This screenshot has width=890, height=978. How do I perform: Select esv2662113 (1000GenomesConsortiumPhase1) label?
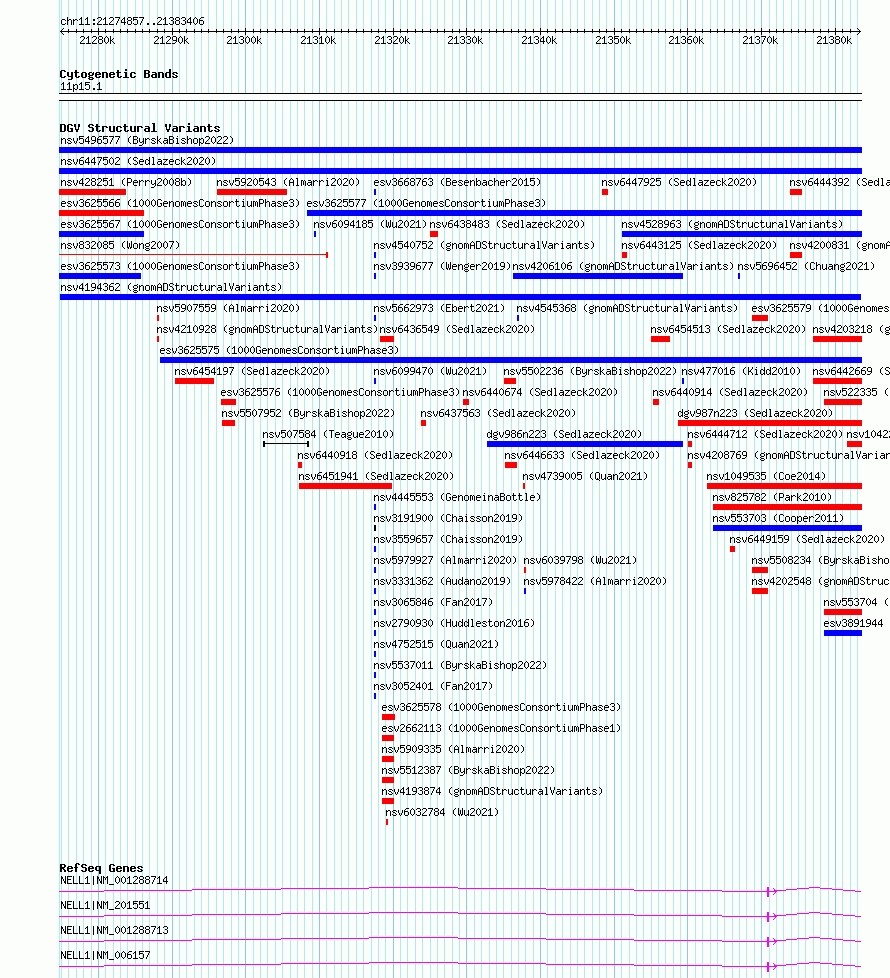tap(501, 729)
